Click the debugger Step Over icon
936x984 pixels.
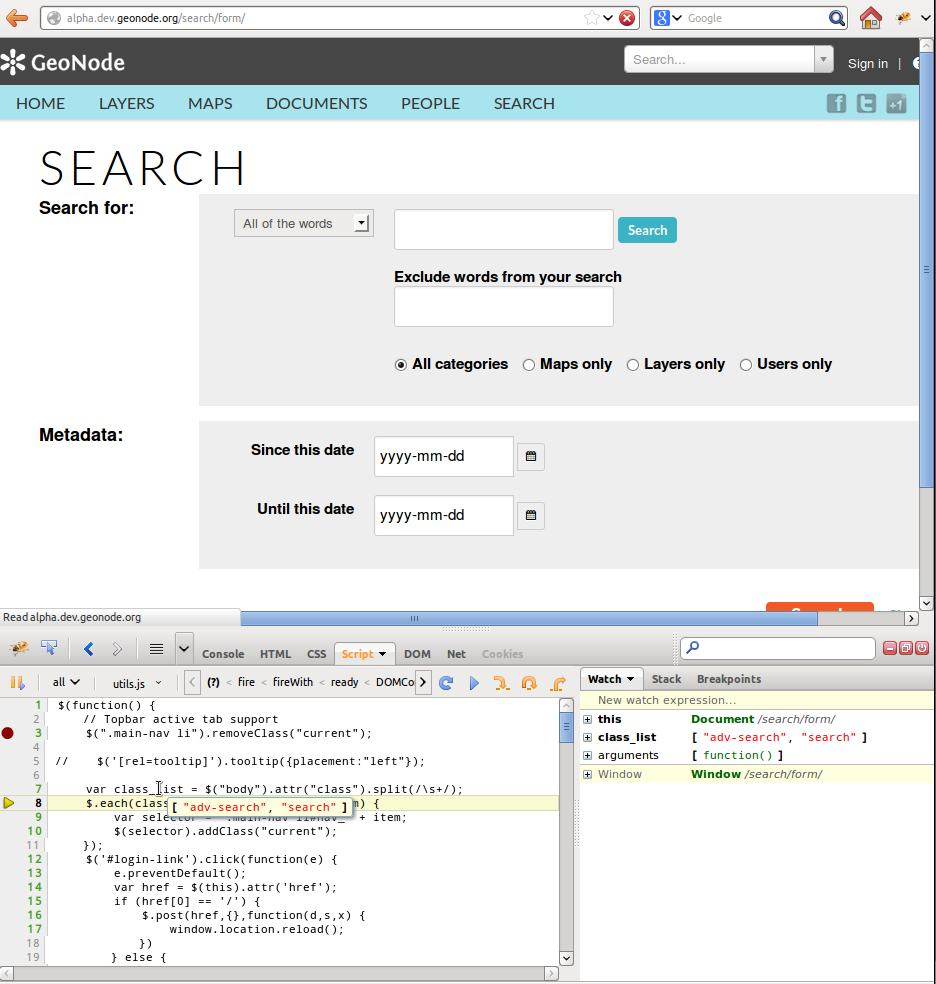529,683
